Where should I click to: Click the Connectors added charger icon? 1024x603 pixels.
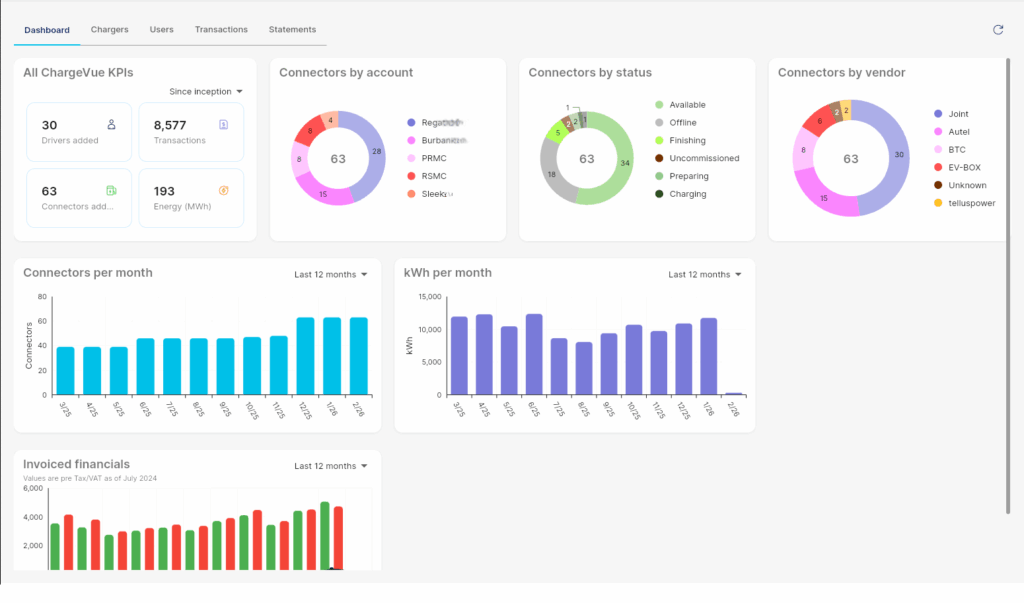point(112,190)
